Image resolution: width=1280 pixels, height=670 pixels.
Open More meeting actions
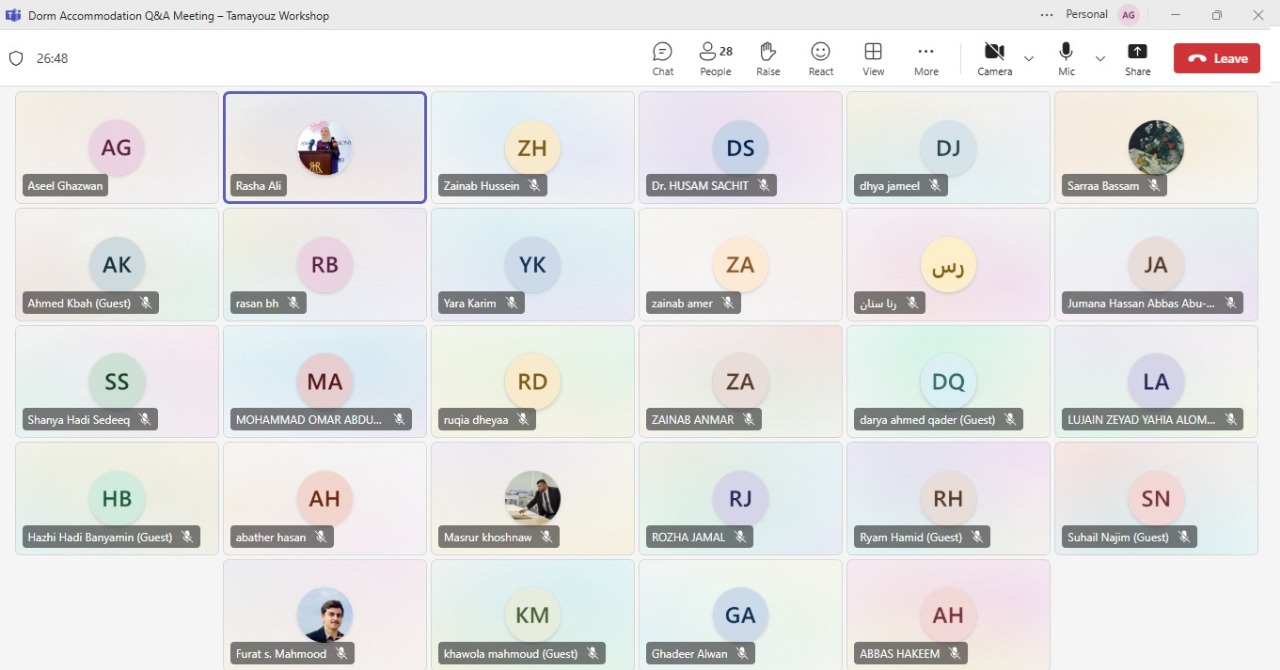coord(926,58)
